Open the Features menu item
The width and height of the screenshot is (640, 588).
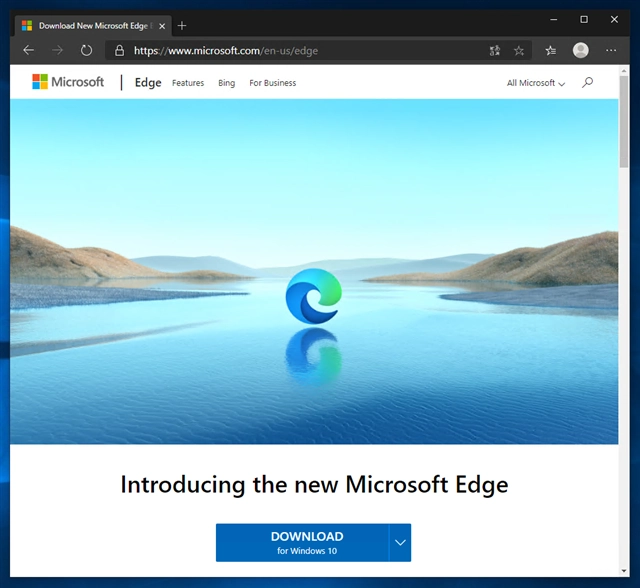click(188, 83)
